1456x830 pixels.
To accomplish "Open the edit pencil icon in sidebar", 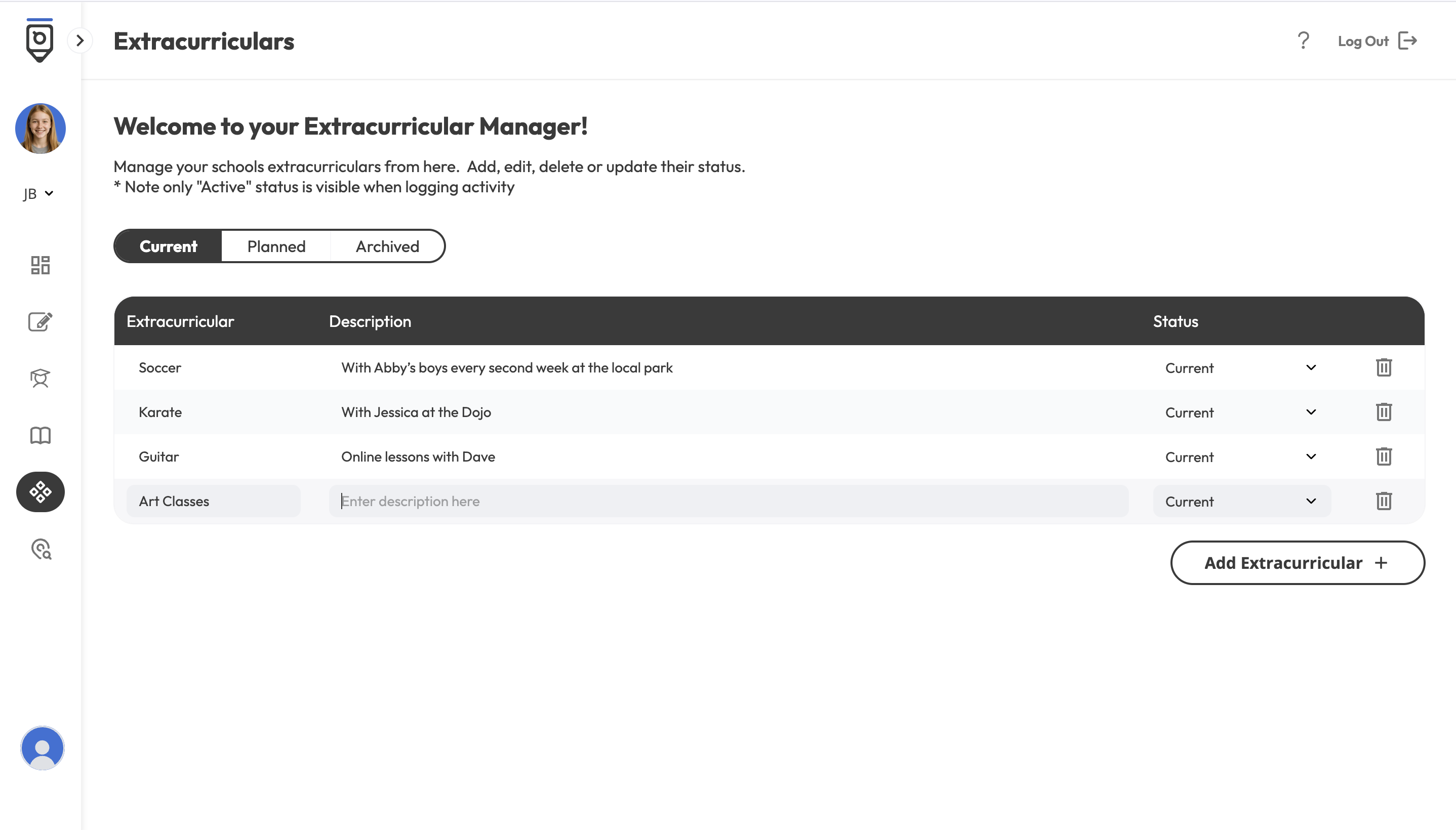I will (41, 321).
